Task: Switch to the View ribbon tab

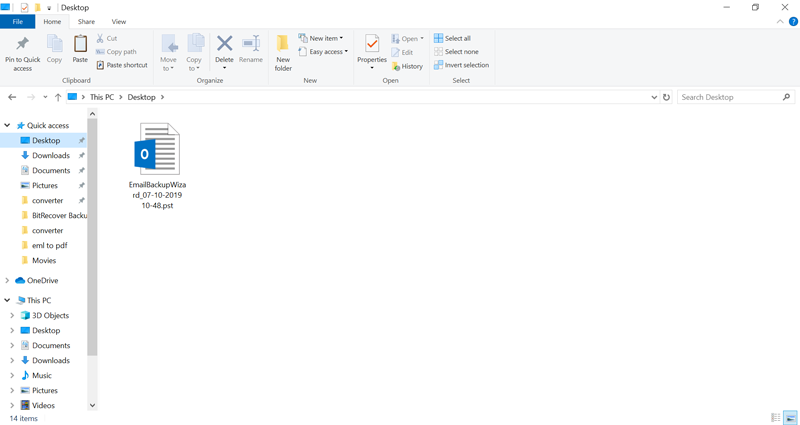Action: coord(119,21)
